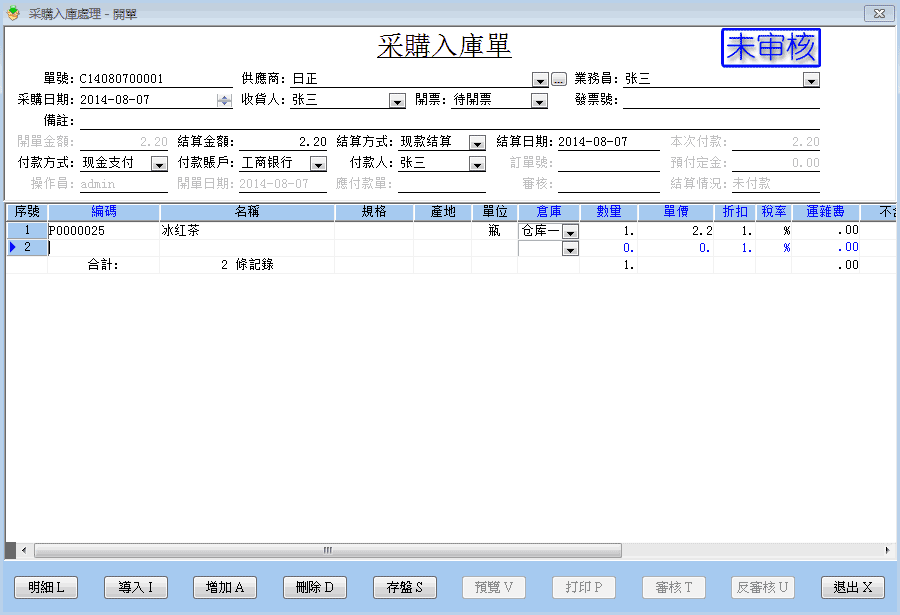This screenshot has width=900, height=615.
Task: Expand the 付款賬戶 payment account dropdown
Action: click(x=318, y=164)
